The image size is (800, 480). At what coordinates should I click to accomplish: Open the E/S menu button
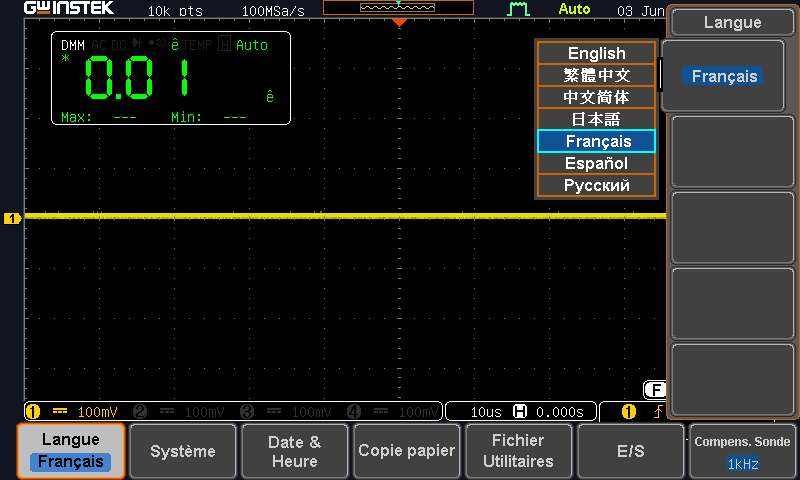tap(631, 451)
